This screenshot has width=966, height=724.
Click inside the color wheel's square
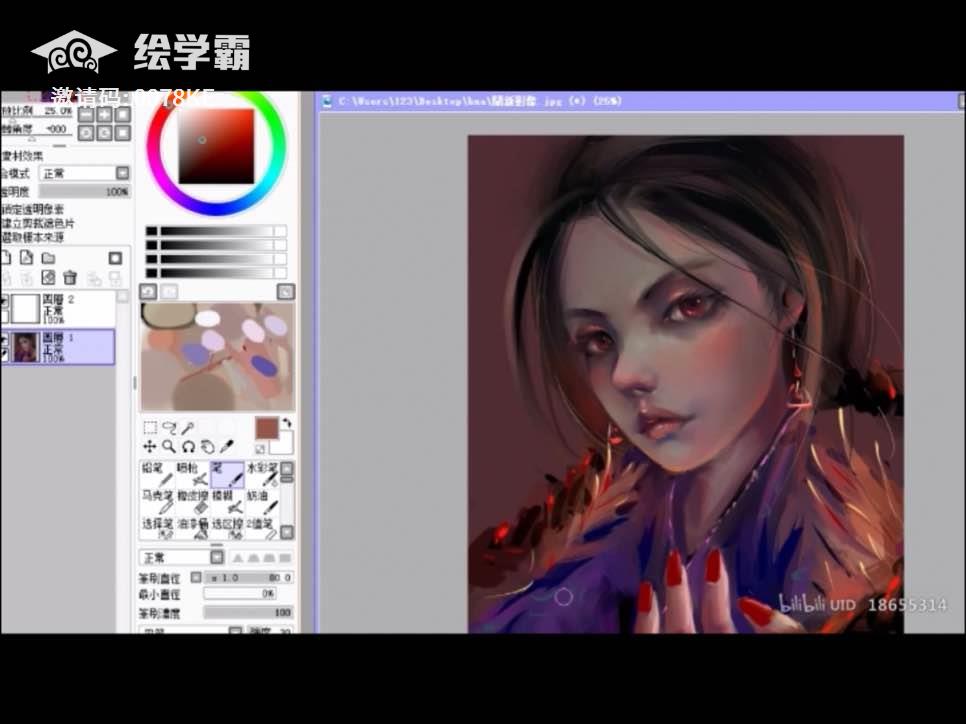pyautogui.click(x=216, y=146)
